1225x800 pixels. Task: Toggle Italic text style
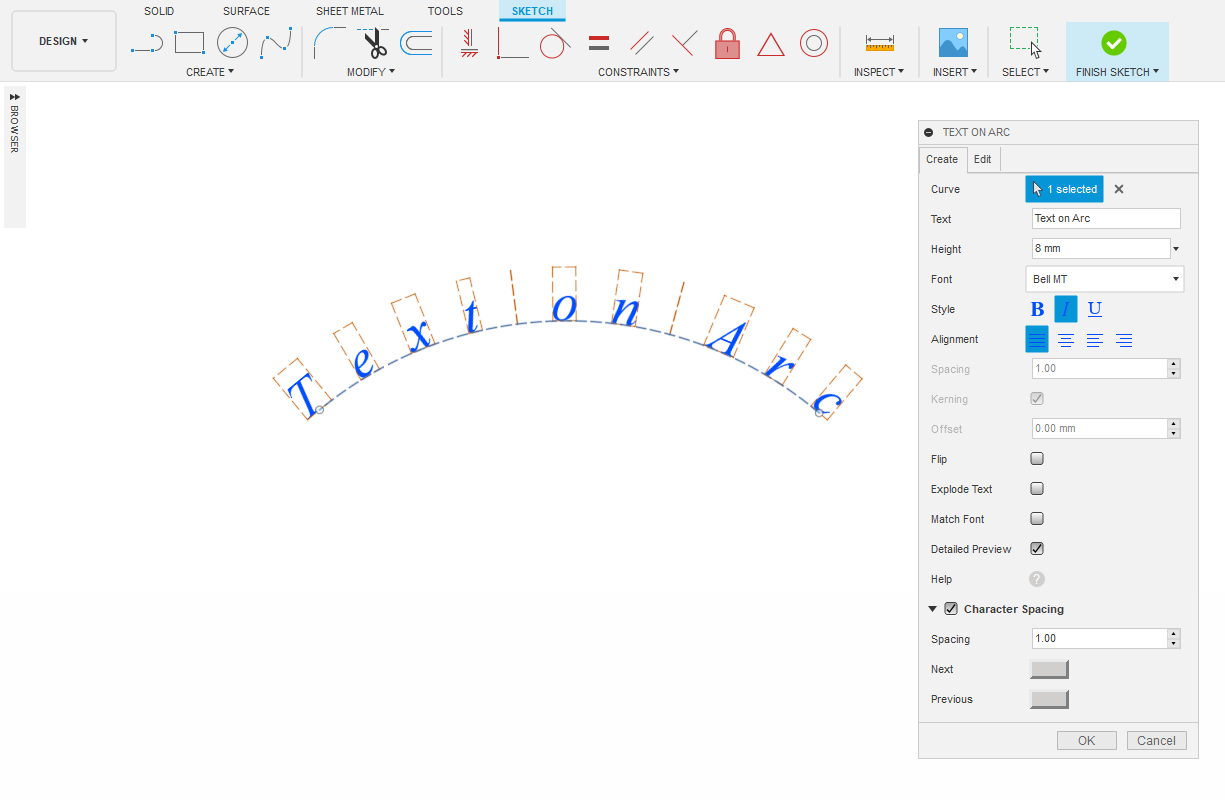[1066, 309]
